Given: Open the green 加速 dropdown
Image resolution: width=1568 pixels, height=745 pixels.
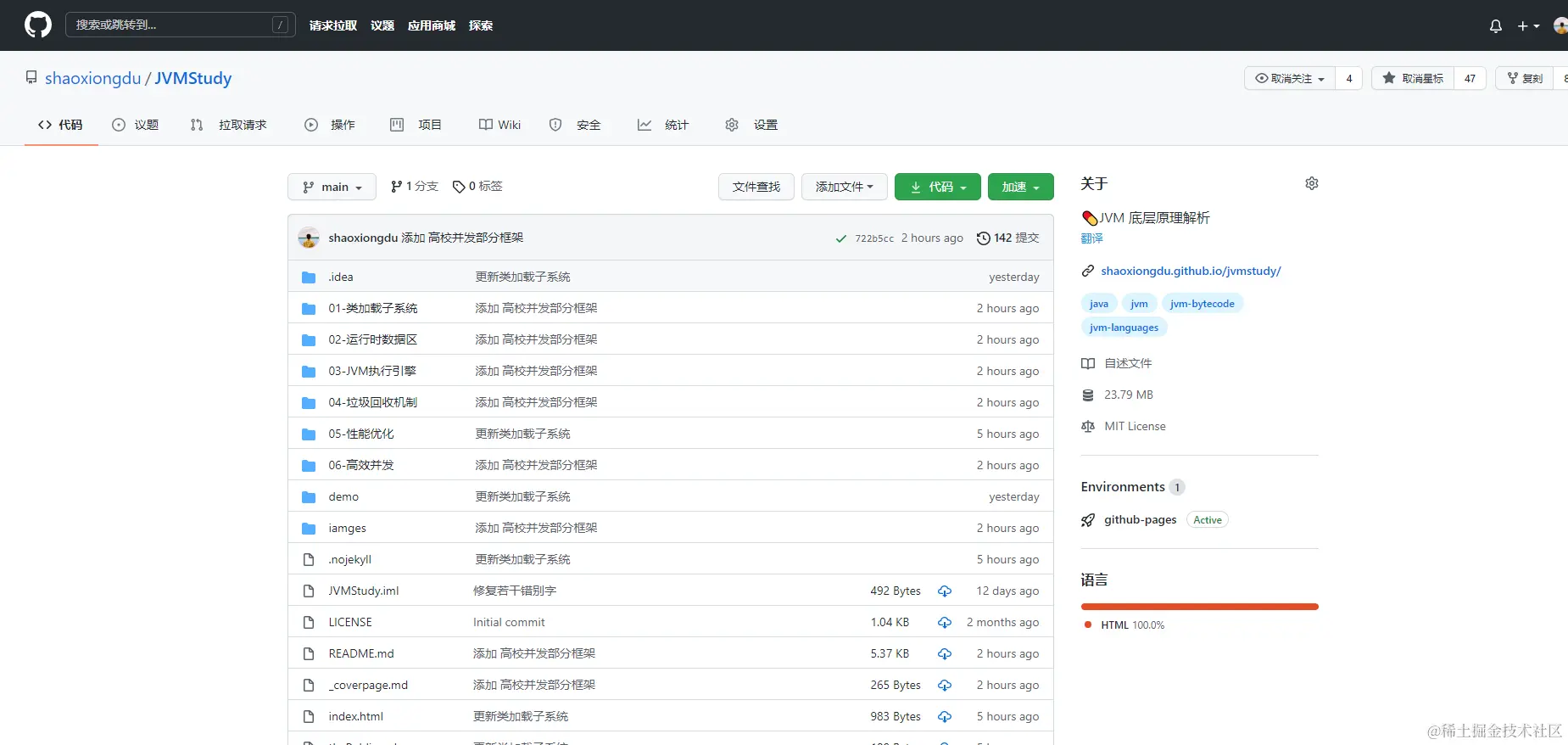Looking at the screenshot, I should (1020, 187).
